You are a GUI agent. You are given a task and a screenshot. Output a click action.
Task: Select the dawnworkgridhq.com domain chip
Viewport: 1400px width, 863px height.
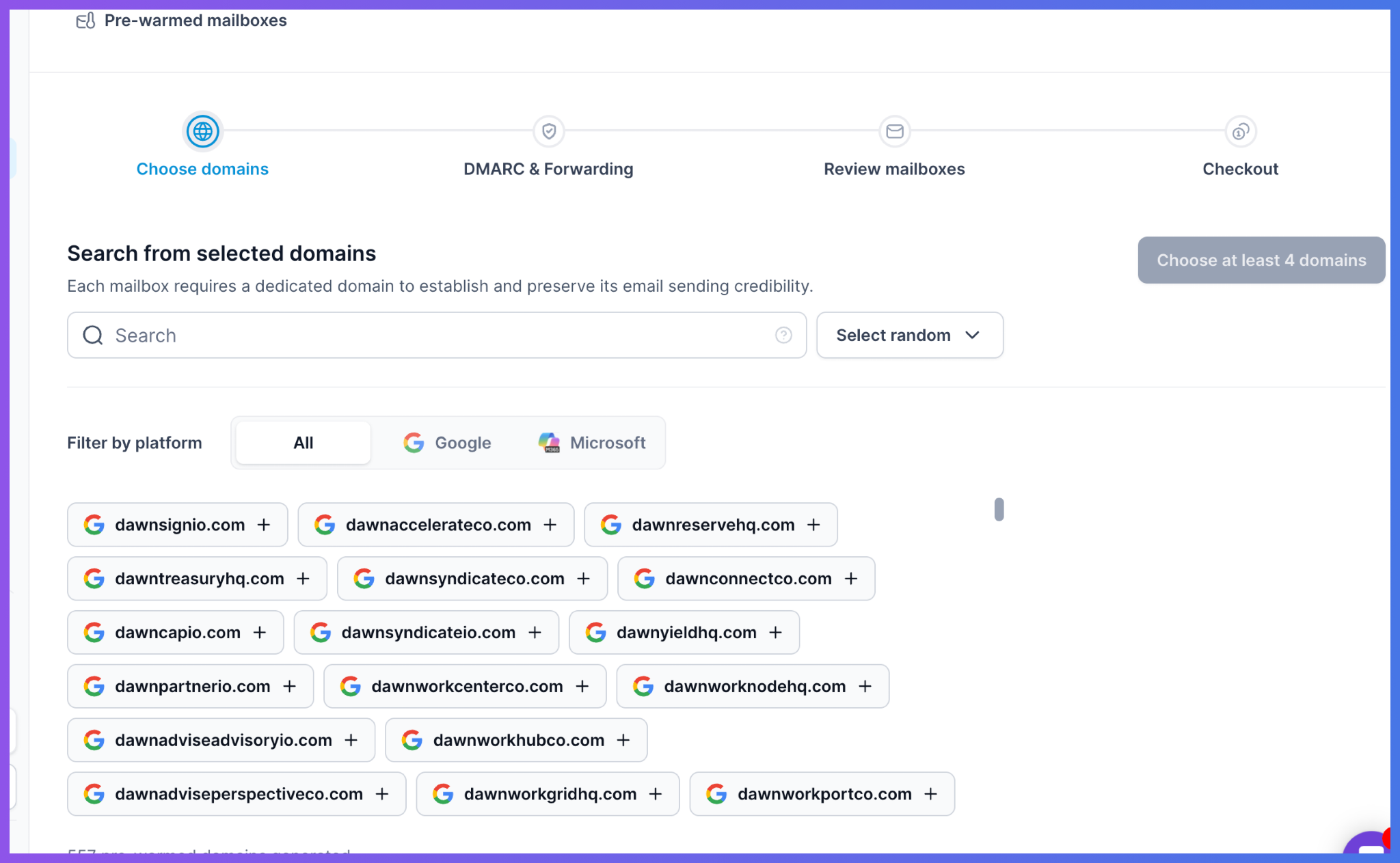pos(548,794)
